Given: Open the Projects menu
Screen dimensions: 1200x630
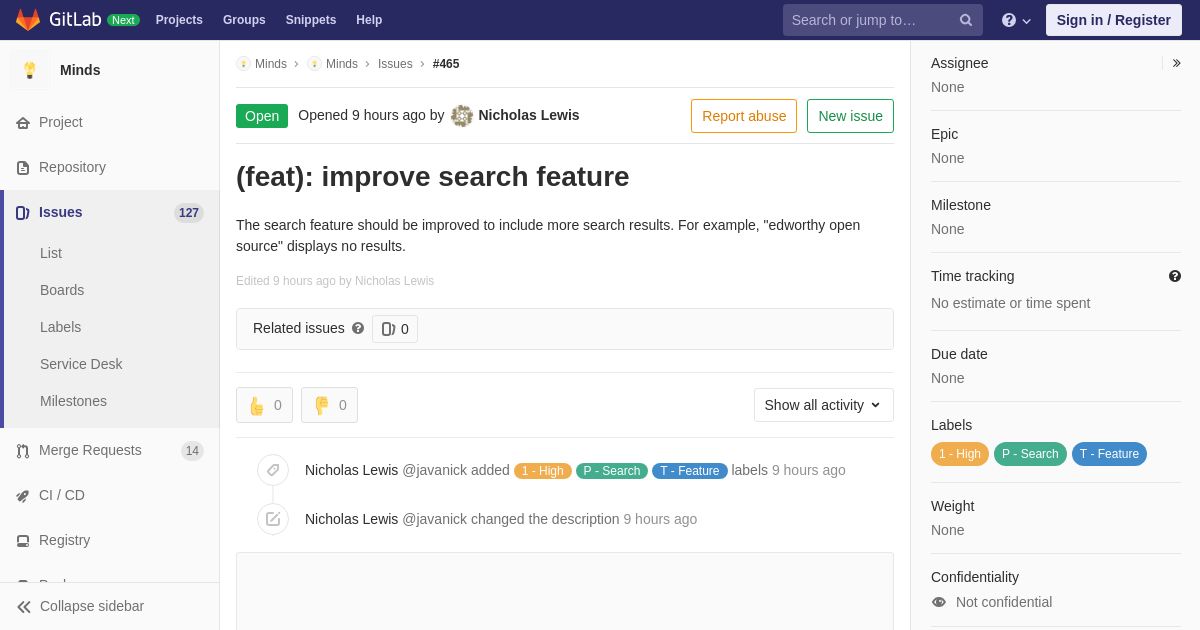Looking at the screenshot, I should [179, 20].
